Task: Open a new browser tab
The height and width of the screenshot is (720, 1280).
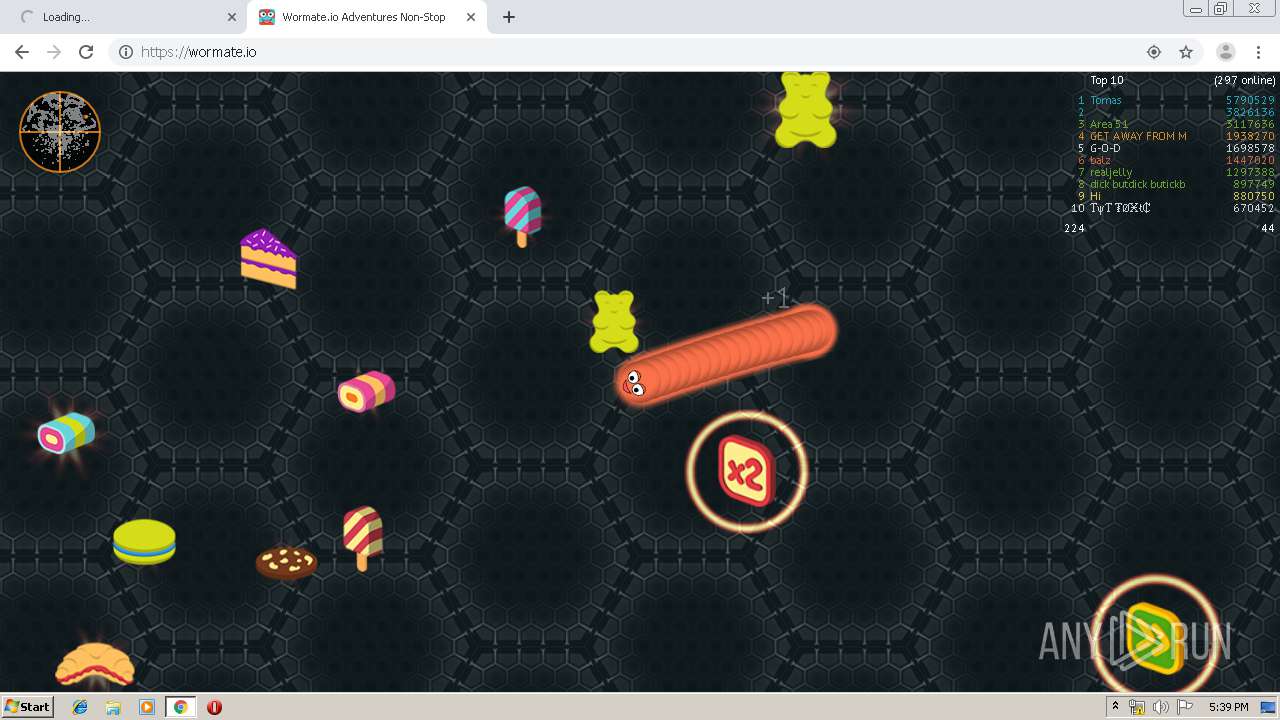Action: pos(508,17)
